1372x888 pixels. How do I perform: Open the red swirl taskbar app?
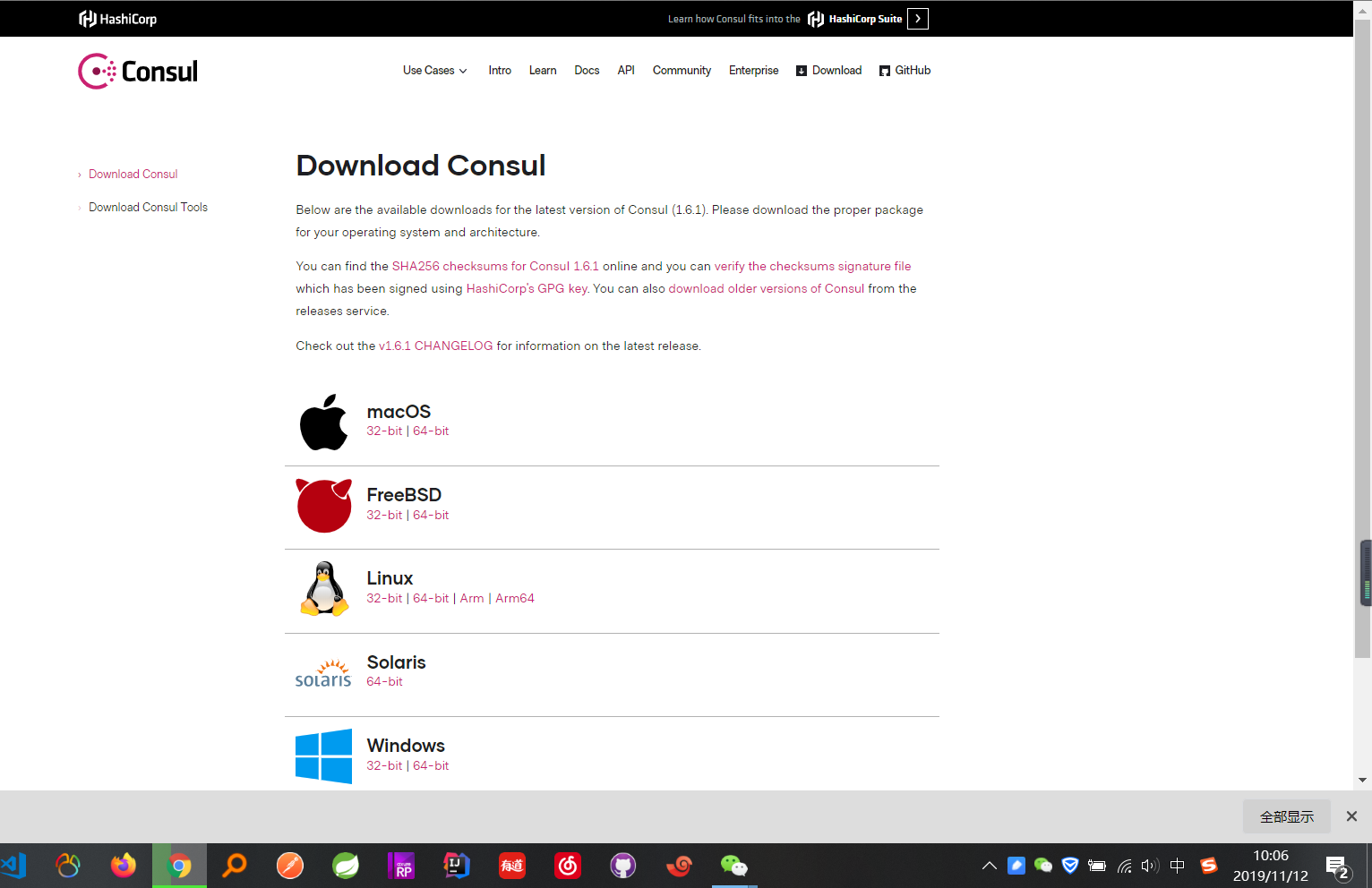click(x=679, y=866)
